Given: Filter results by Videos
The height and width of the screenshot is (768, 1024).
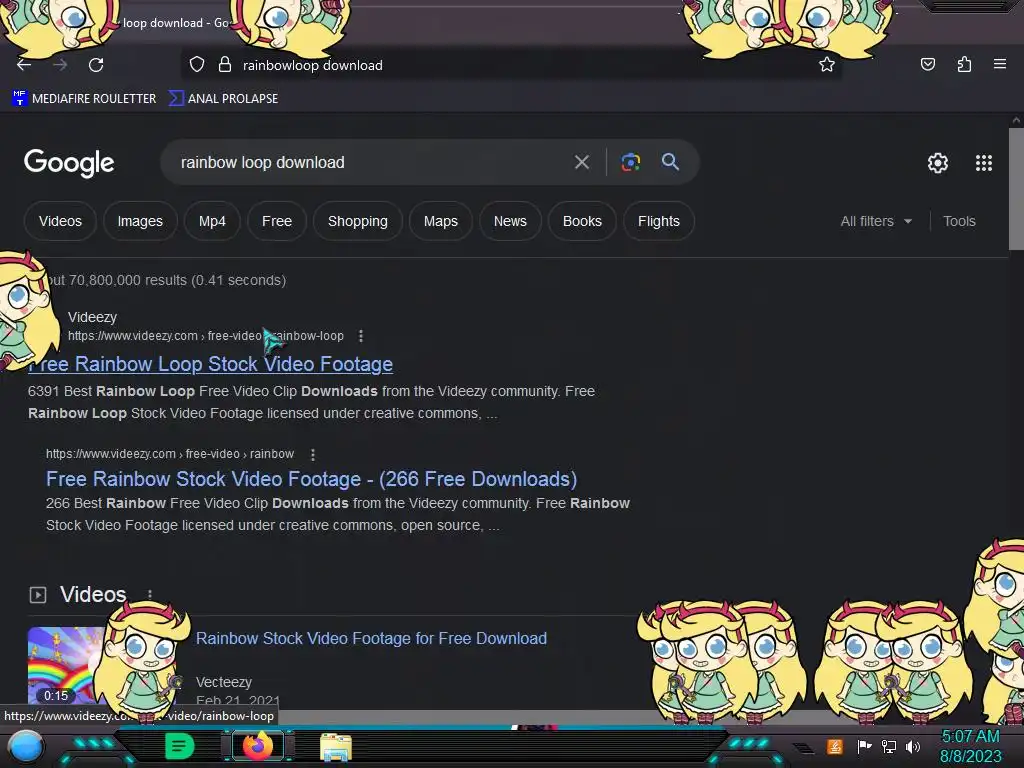Looking at the screenshot, I should point(60,221).
